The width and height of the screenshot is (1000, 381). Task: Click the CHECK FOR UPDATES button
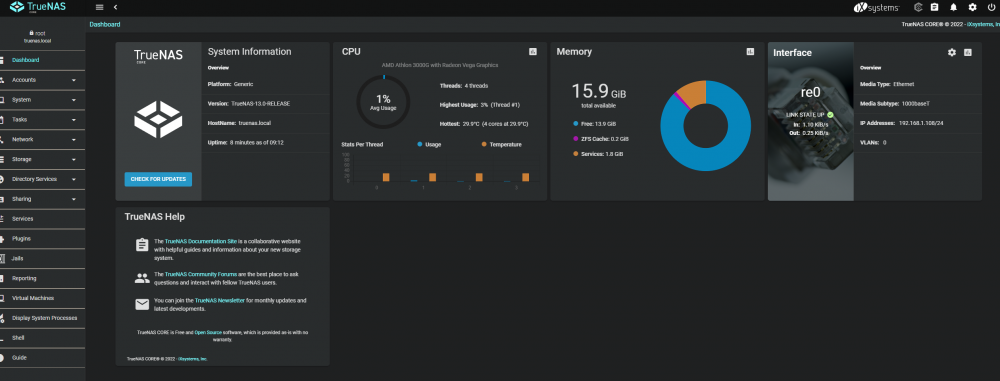158,179
